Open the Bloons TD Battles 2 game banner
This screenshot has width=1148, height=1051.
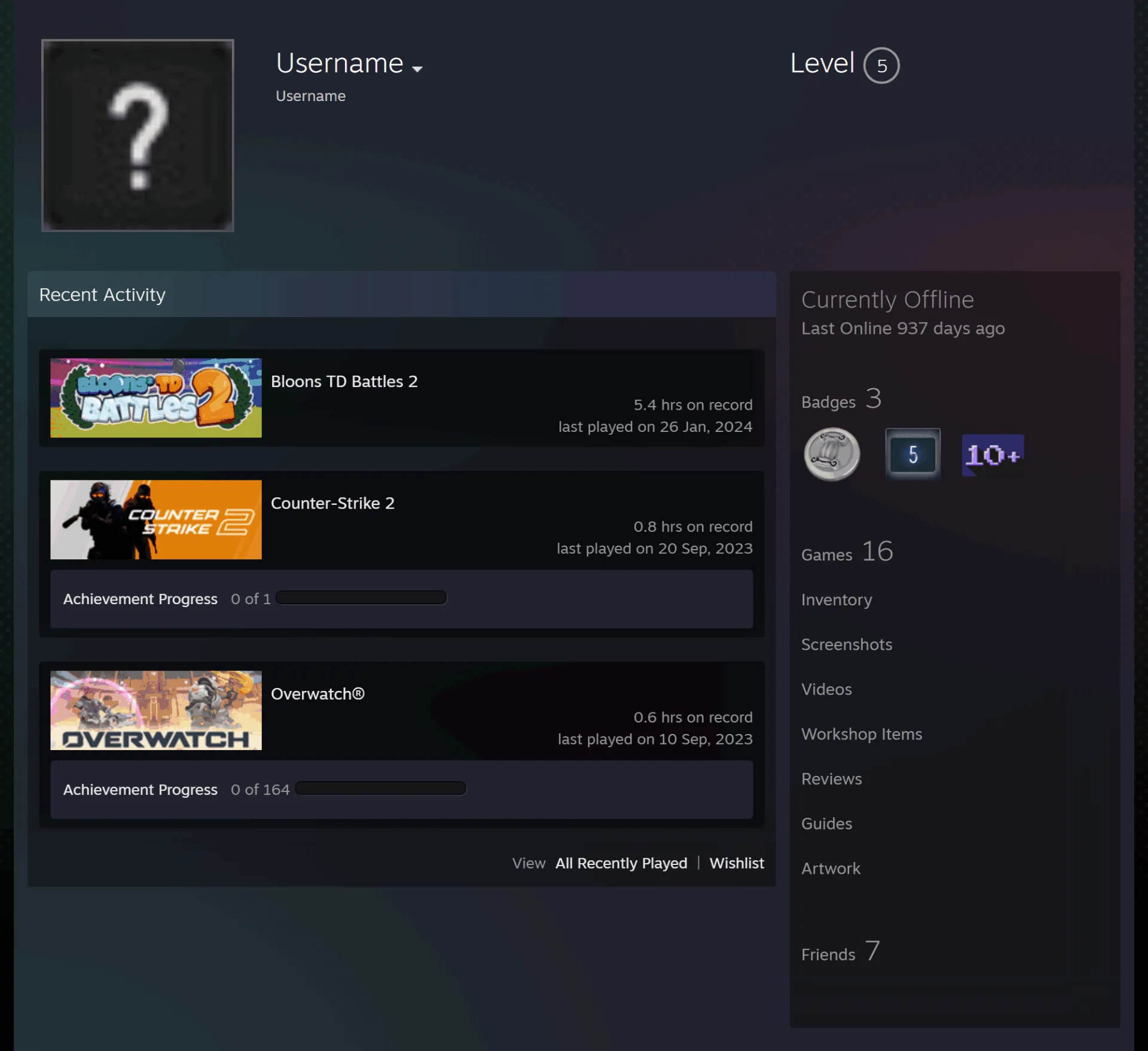[156, 398]
